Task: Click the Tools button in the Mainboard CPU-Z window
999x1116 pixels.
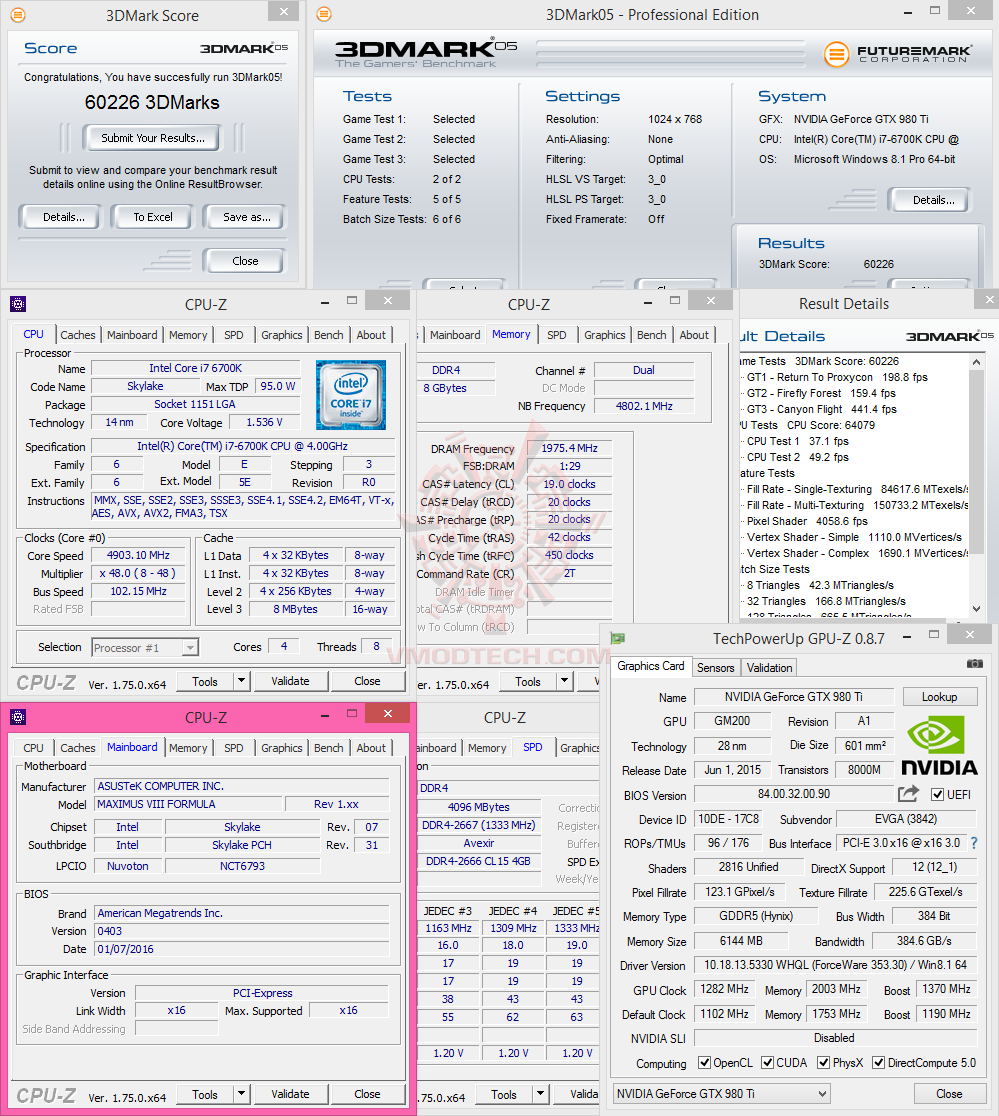Action: point(204,1094)
